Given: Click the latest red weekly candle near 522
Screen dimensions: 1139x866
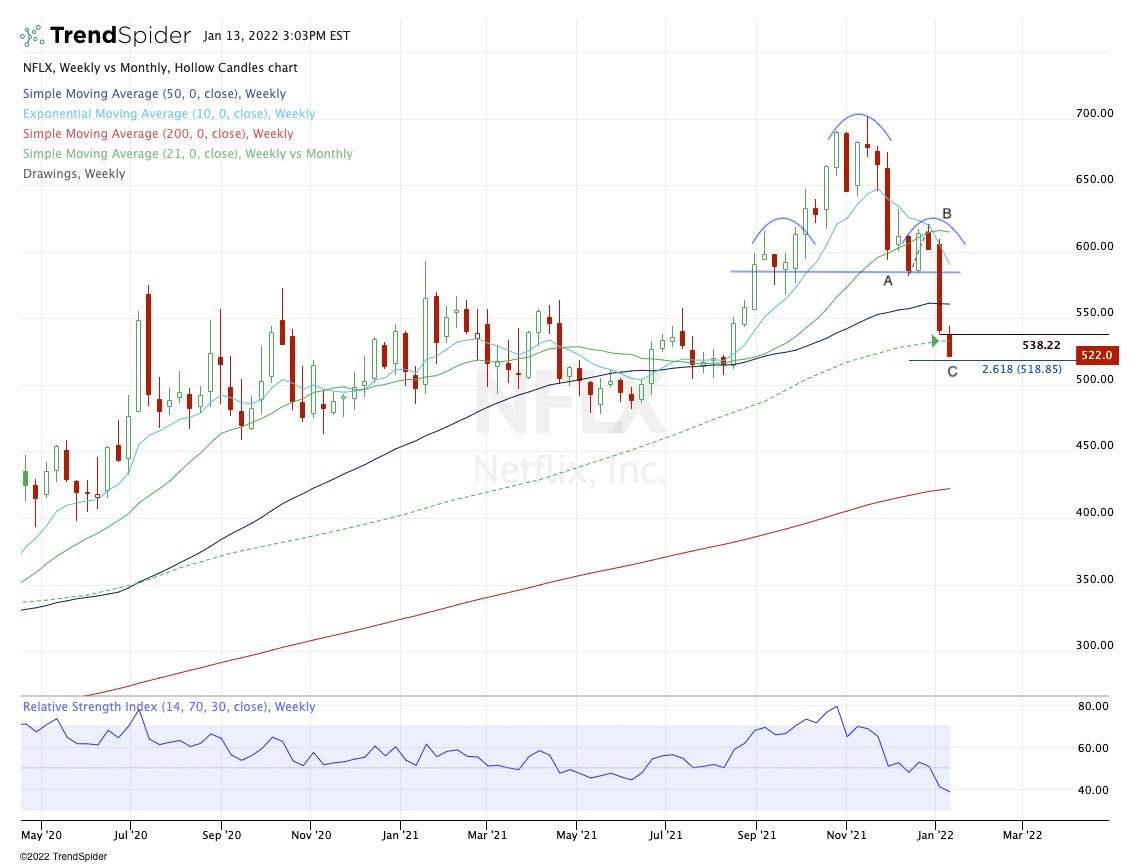Looking at the screenshot, I should coord(949,344).
